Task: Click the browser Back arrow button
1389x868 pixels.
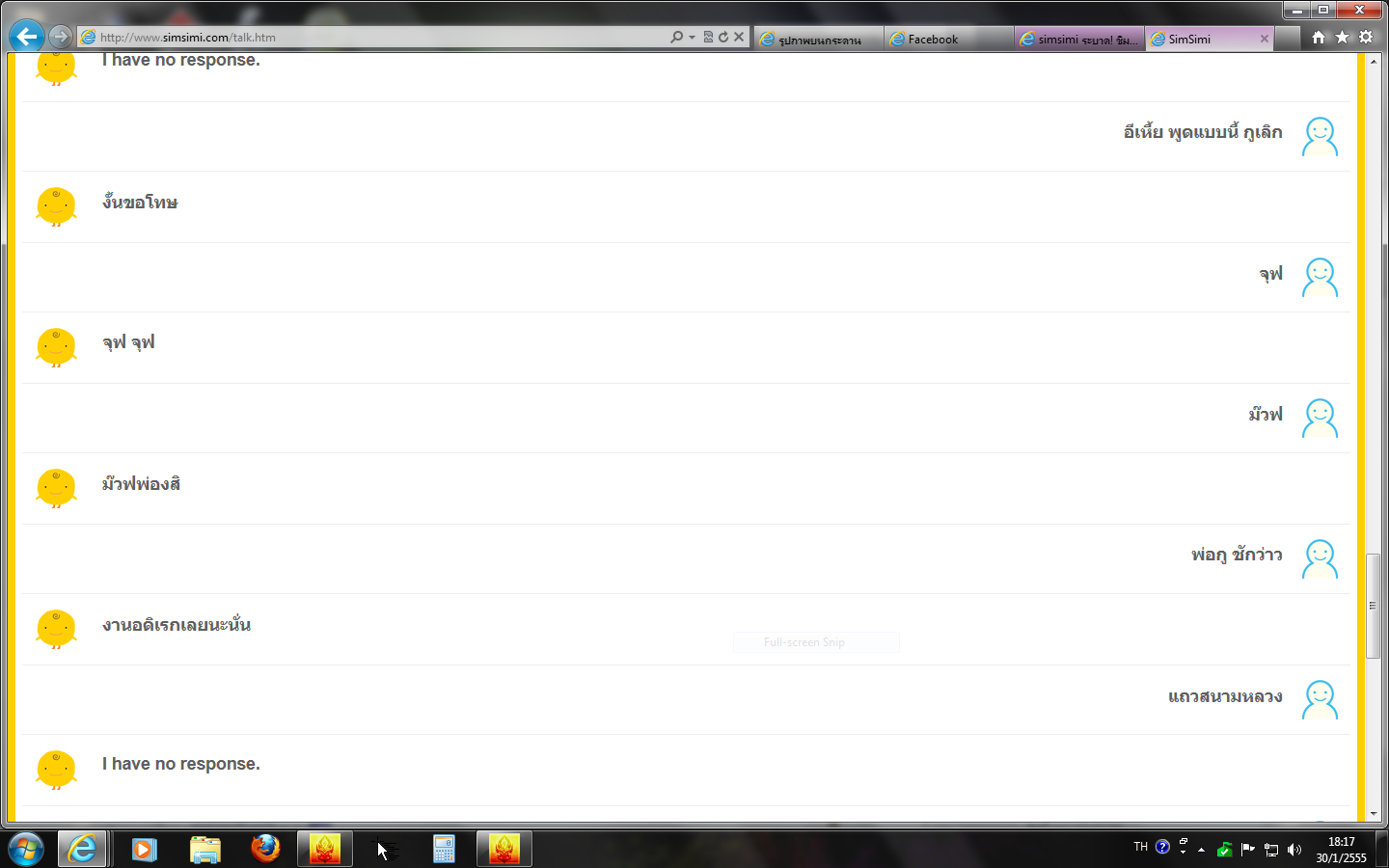Action: click(x=26, y=37)
